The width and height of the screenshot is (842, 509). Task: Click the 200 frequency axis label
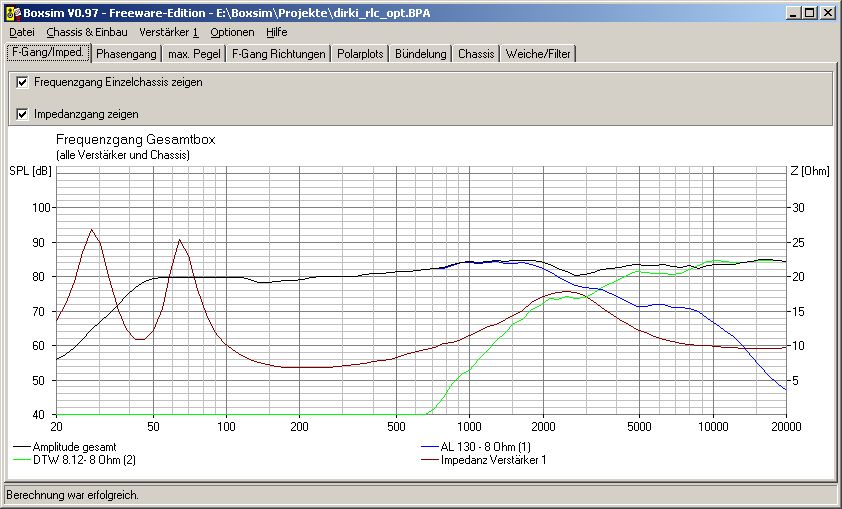[299, 427]
